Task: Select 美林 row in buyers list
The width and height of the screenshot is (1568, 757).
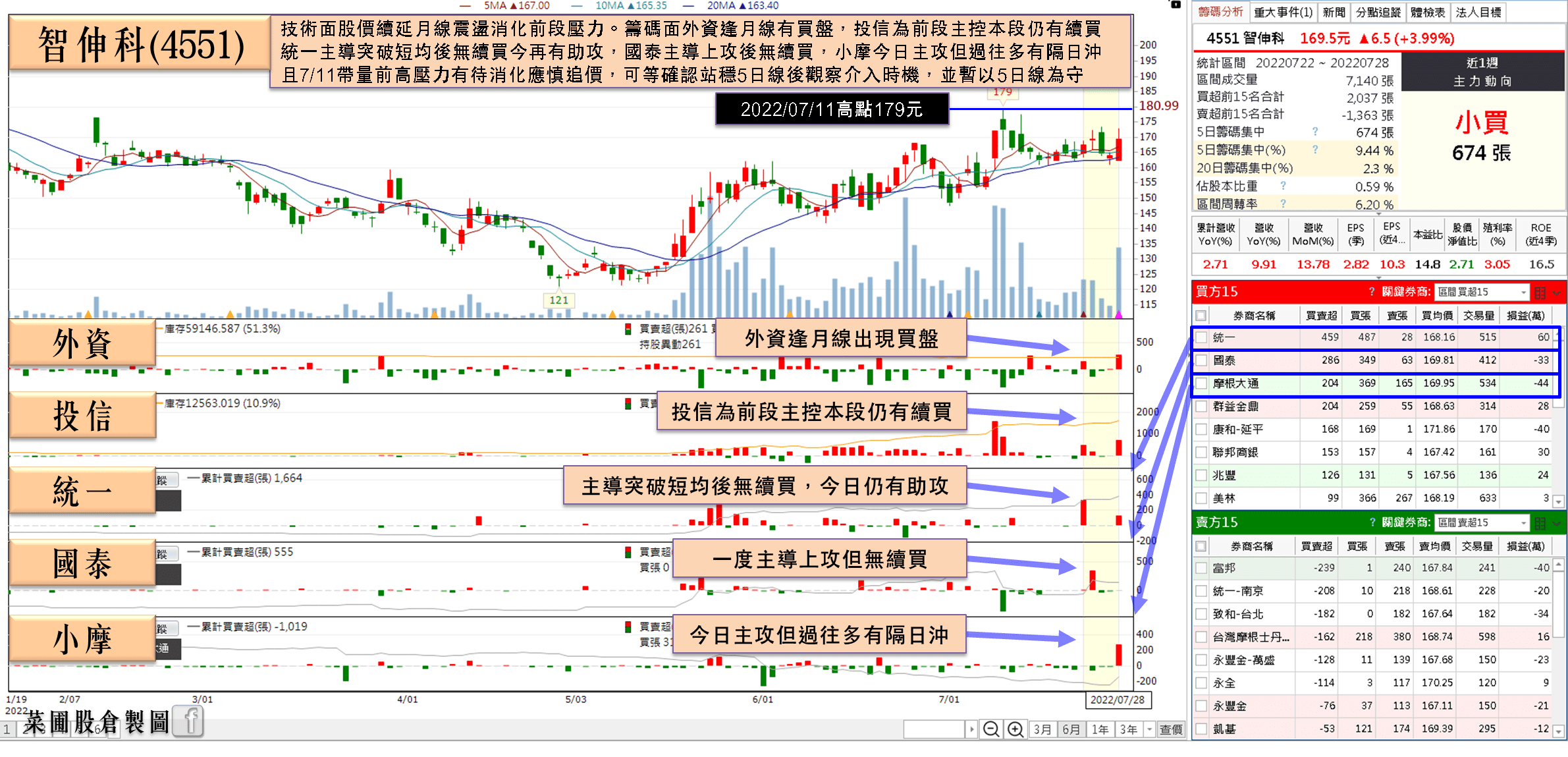Action: [x=1372, y=498]
